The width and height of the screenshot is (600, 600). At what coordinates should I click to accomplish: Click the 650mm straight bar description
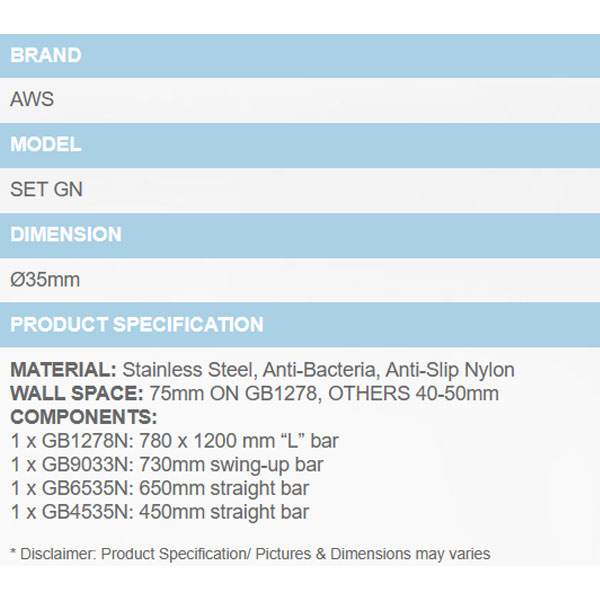(x=230, y=489)
